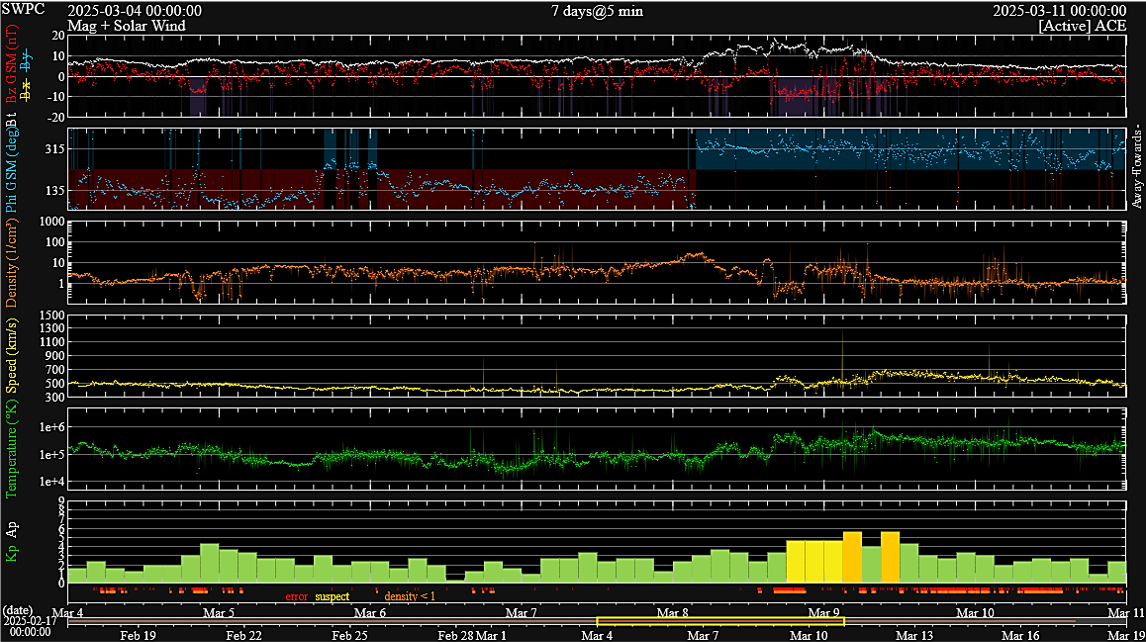Toggle the white Bt series label

12,119
